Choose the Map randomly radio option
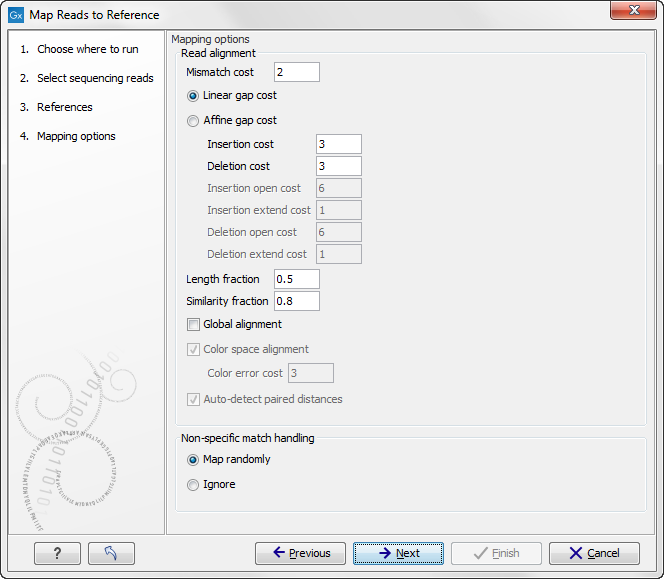664x579 pixels. [x=193, y=460]
